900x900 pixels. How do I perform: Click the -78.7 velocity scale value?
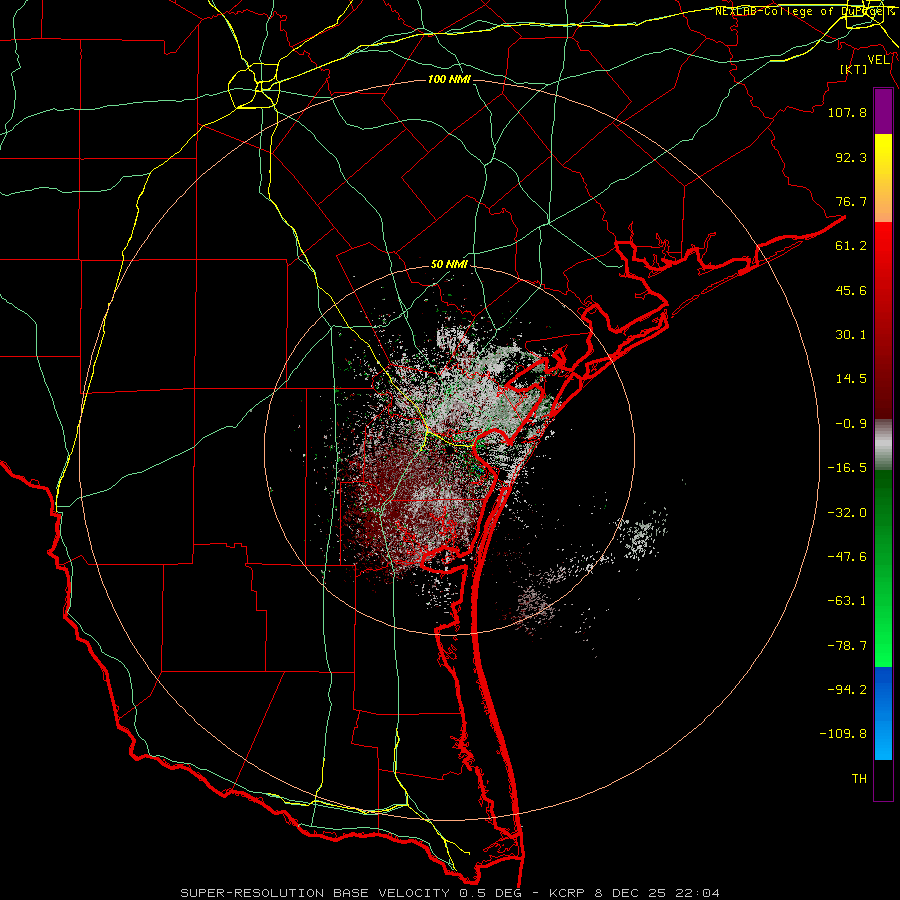847,646
